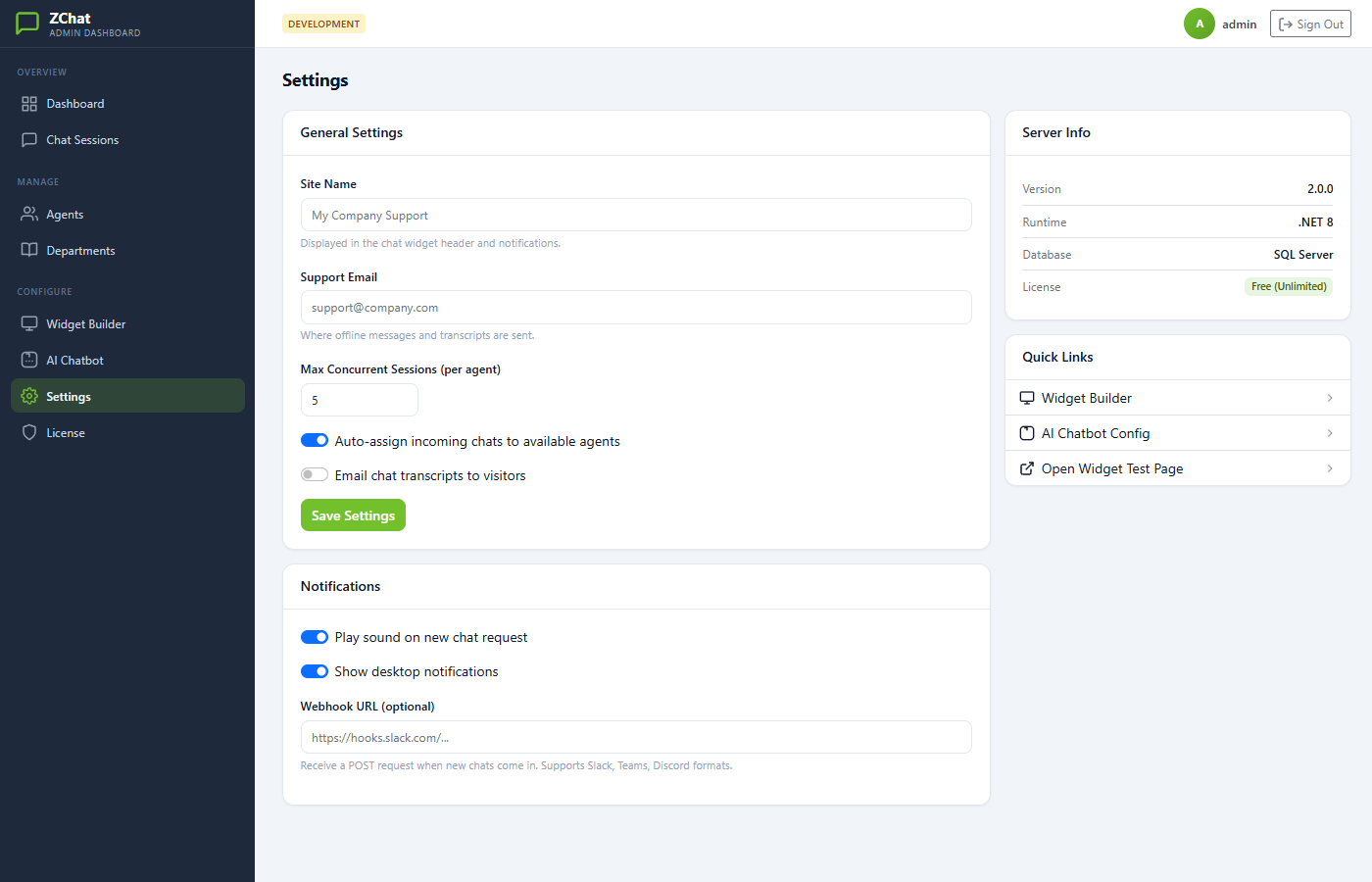Viewport: 1372px width, 882px height.
Task: Click the Chat Sessions bubble icon
Action: [x=29, y=139]
